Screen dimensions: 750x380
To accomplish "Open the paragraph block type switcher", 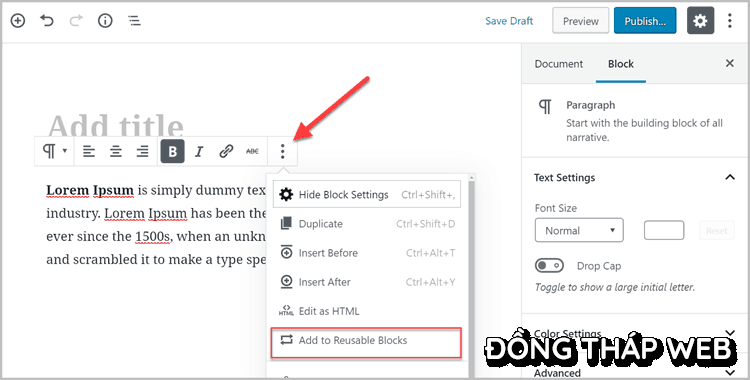I will coord(55,152).
